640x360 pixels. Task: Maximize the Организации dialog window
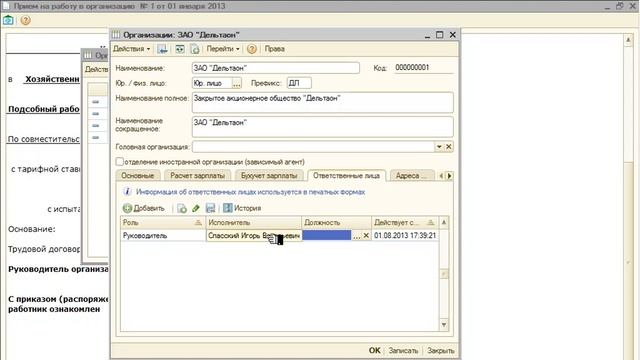point(440,35)
